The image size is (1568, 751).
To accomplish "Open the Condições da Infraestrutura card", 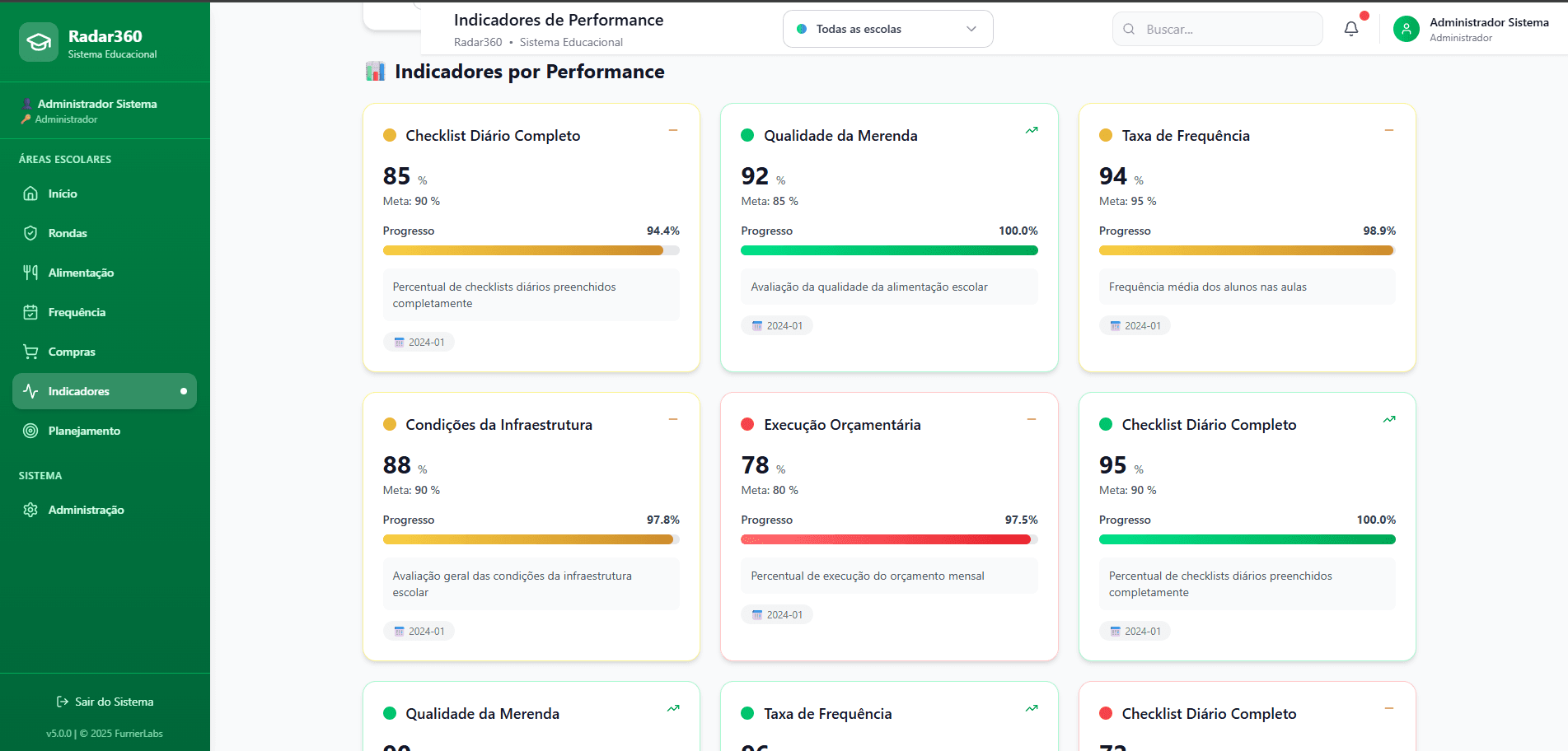I will click(498, 425).
